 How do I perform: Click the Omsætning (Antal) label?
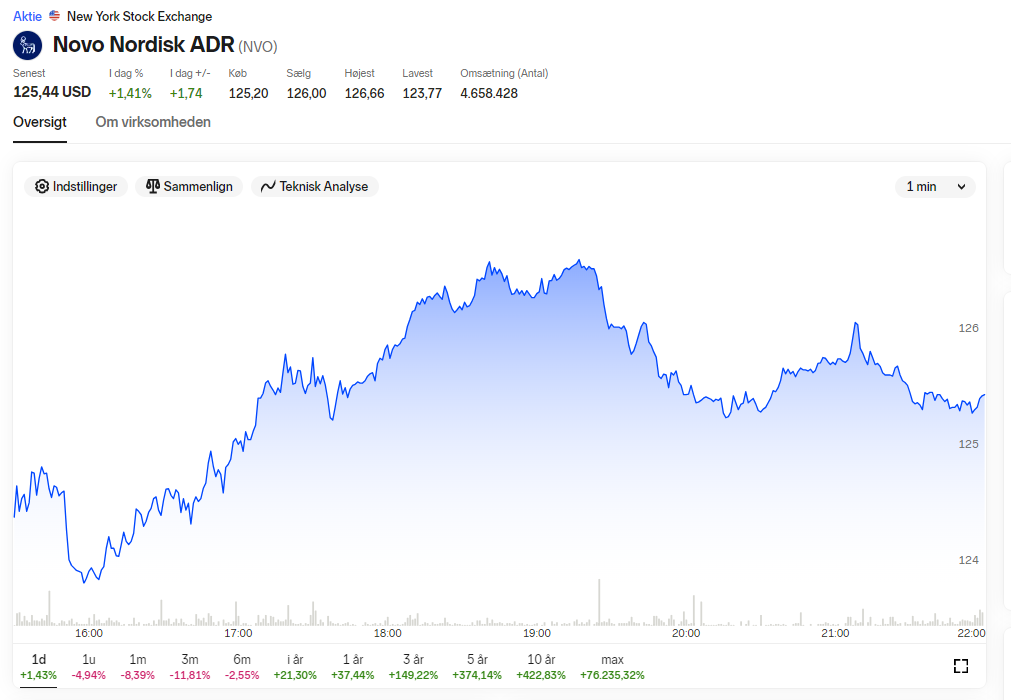coord(504,73)
